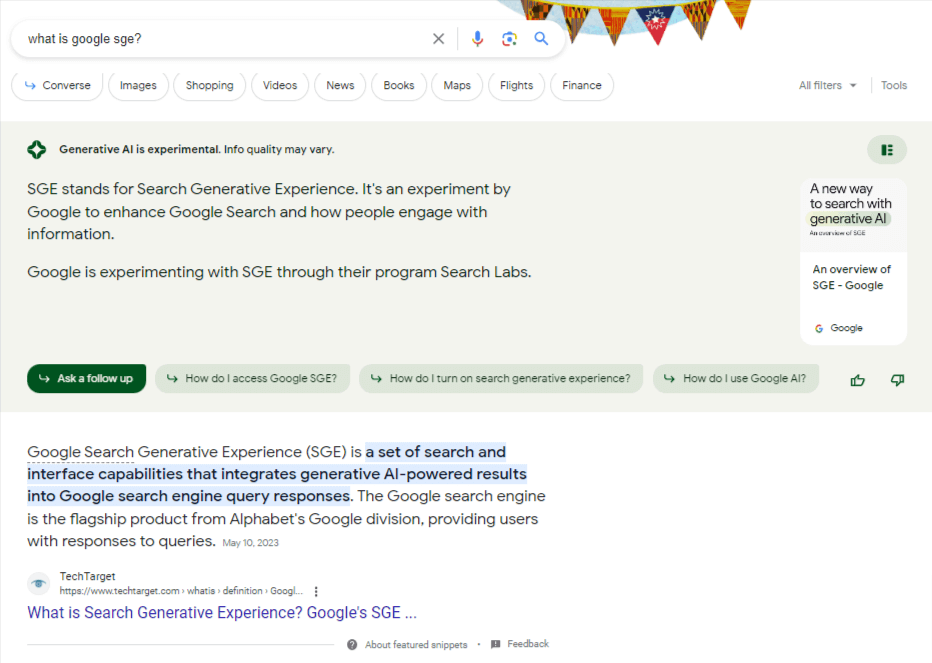Screen dimensions: 932x663
Task: Select 'How do I turn on search generative experience?' suggestion
Action: click(501, 378)
